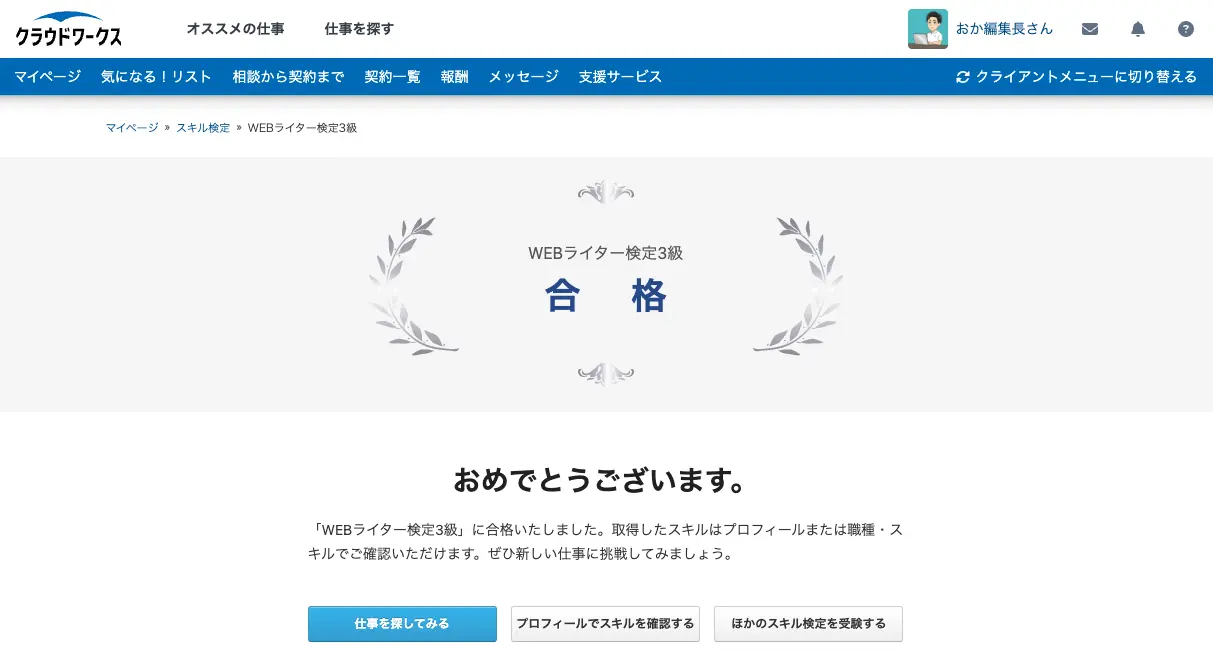Click the クラウドワークス logo

68,29
